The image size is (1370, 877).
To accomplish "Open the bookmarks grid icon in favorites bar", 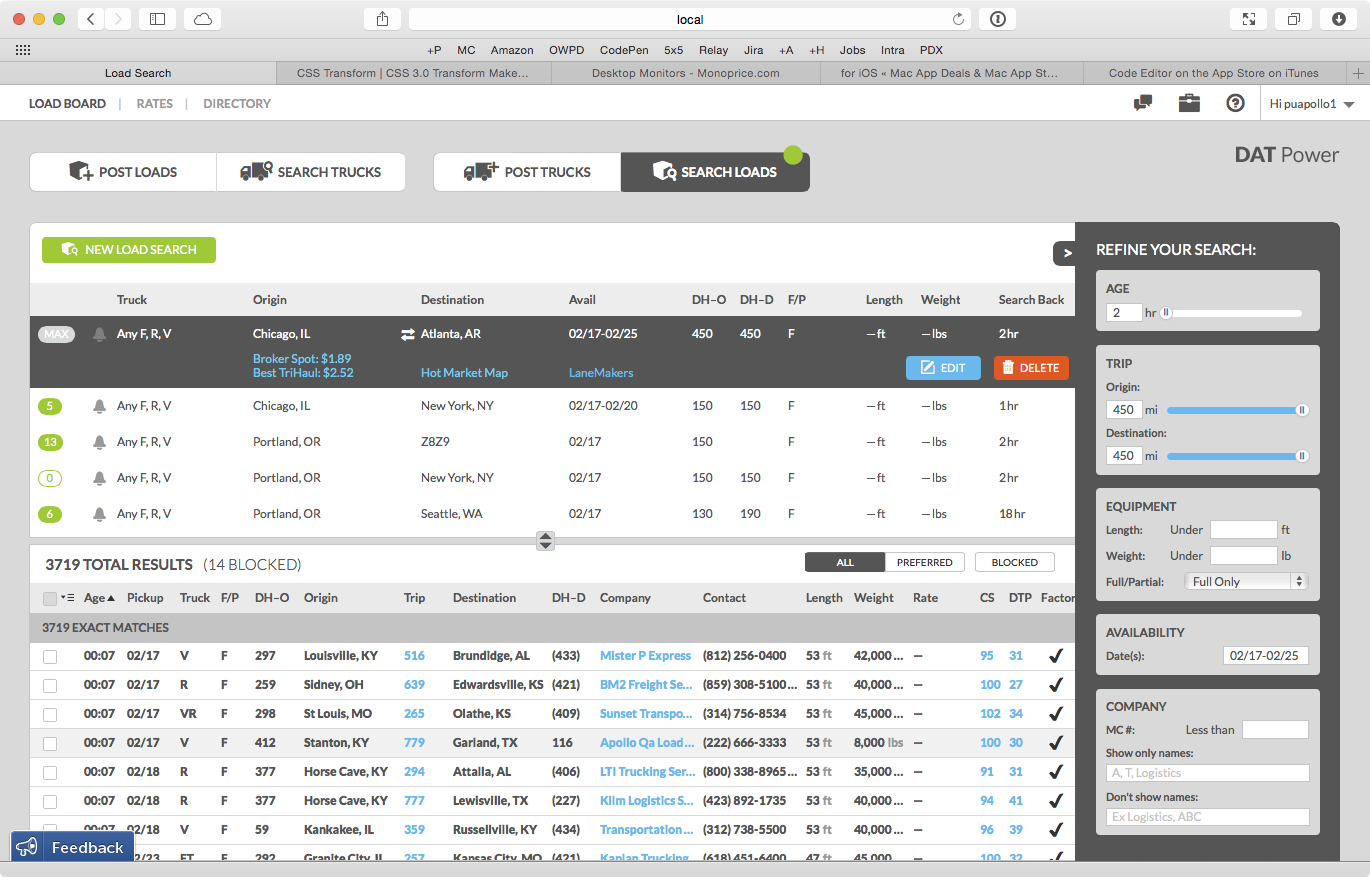I will tap(23, 50).
